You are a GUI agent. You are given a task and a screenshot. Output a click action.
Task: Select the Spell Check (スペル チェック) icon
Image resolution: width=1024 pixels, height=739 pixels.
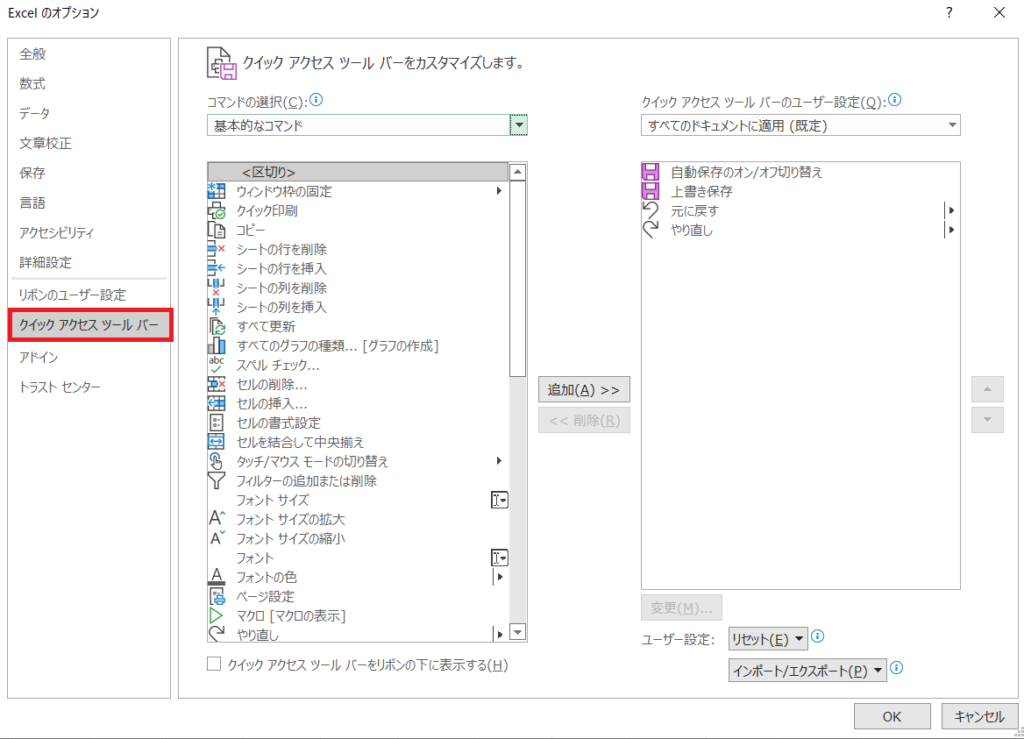216,365
